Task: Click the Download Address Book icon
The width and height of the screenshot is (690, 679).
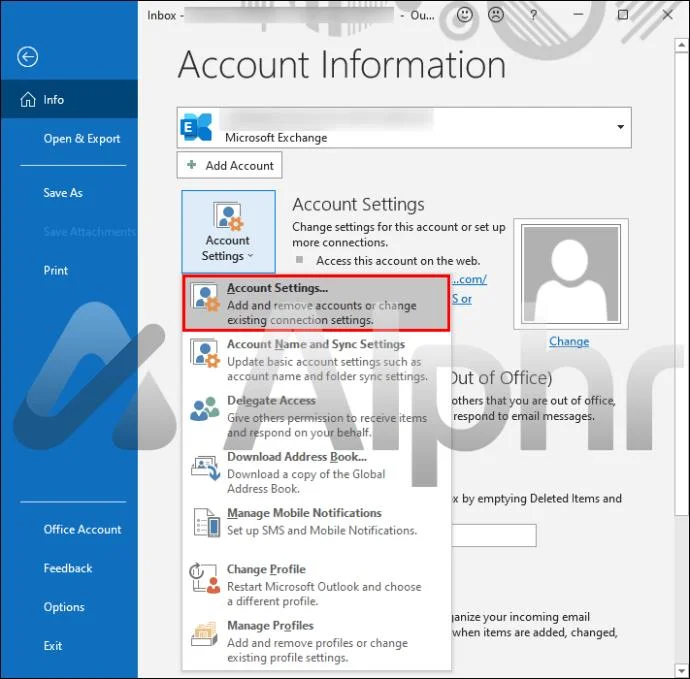Action: point(206,467)
